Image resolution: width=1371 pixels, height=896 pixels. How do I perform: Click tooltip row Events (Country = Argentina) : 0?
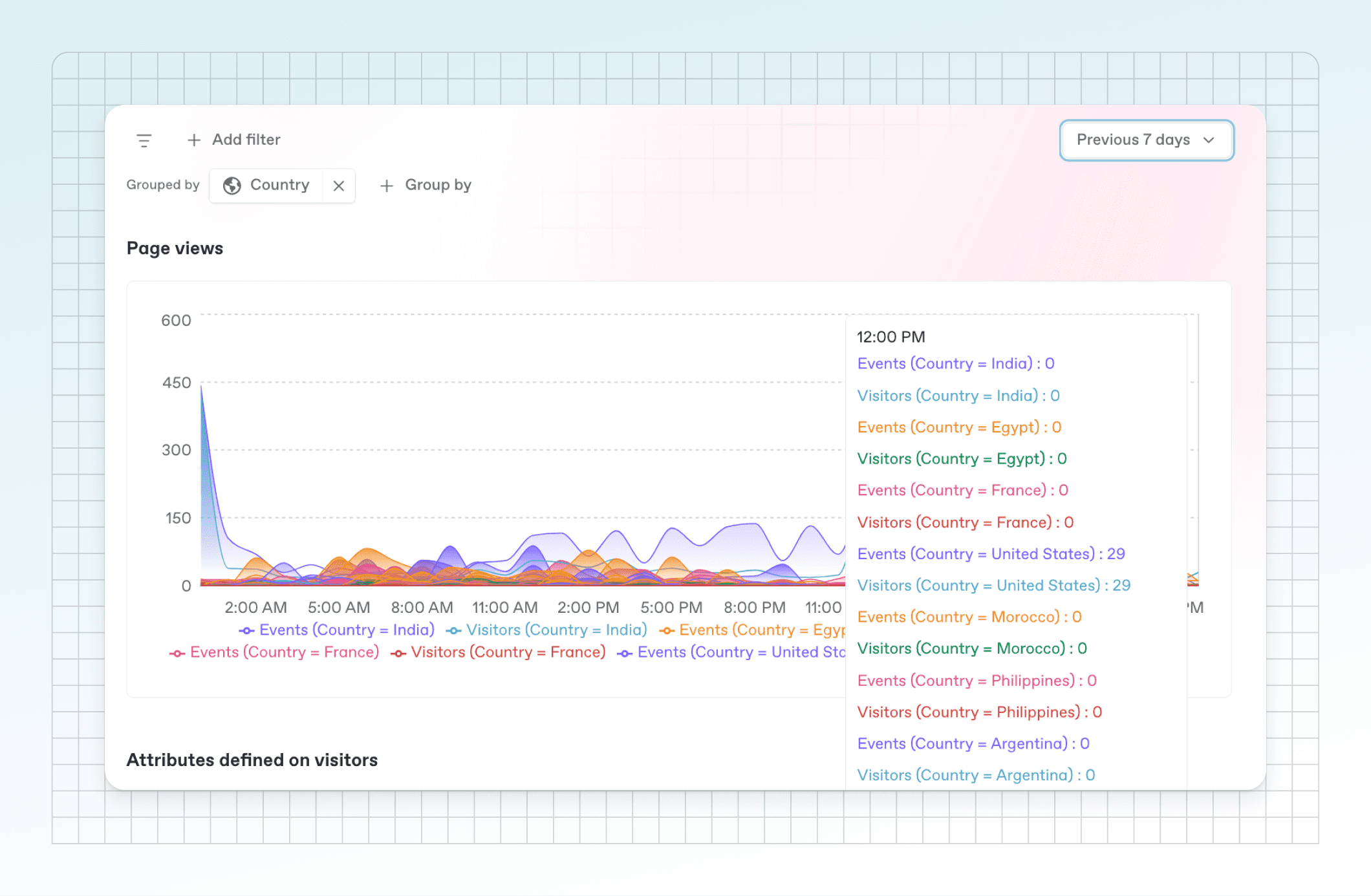click(x=973, y=743)
